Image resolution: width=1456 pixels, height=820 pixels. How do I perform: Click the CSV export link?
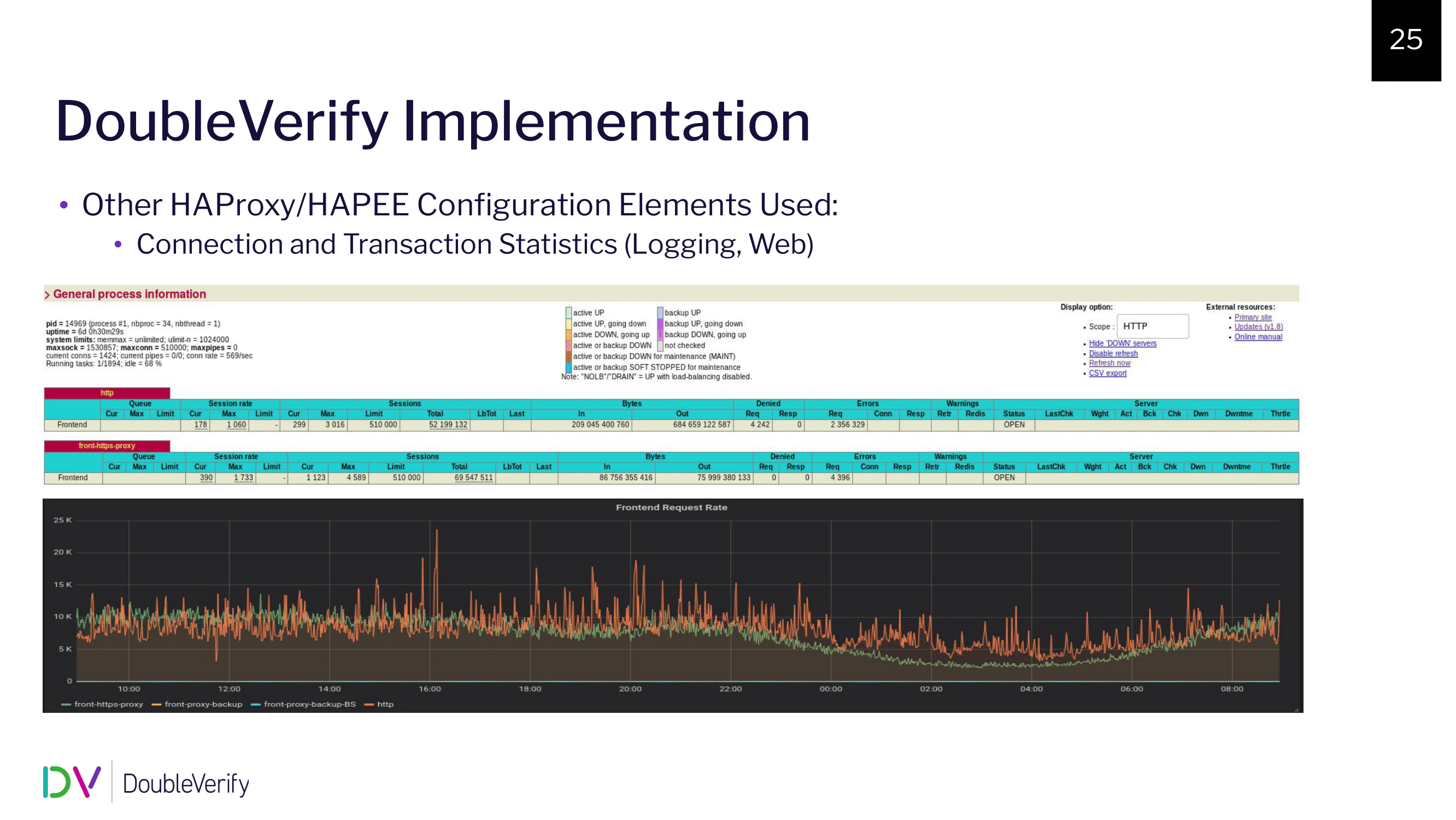(x=1107, y=374)
